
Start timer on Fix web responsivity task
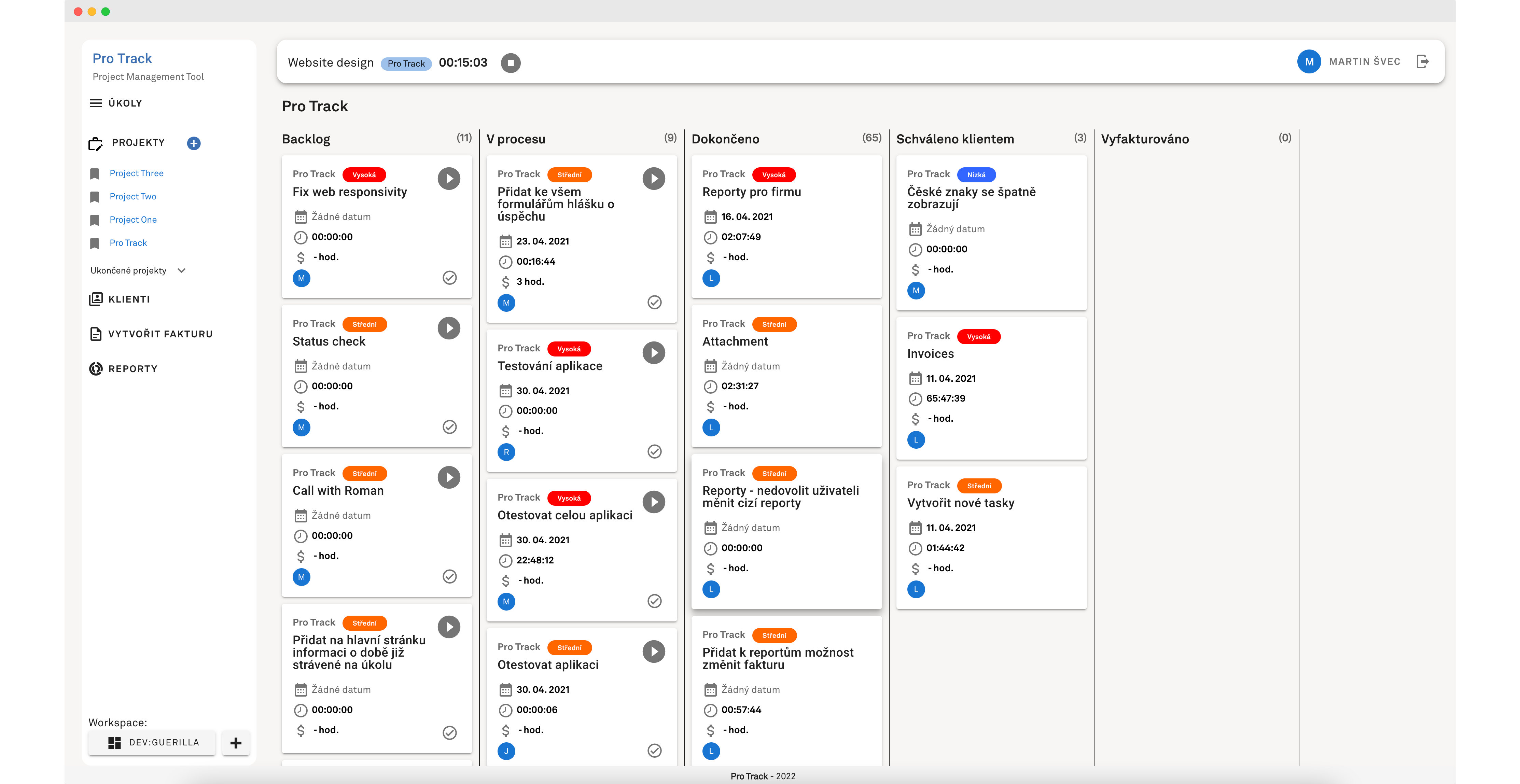click(x=448, y=178)
